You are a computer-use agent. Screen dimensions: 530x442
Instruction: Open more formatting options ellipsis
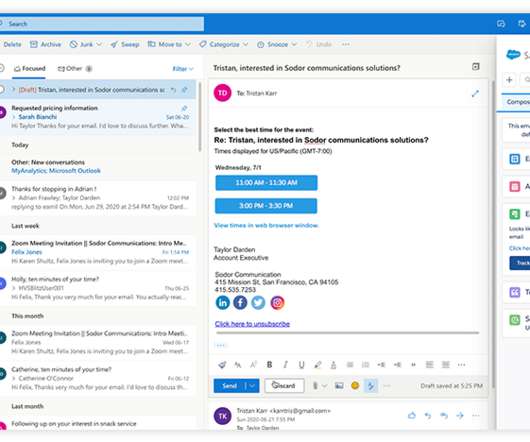461,365
